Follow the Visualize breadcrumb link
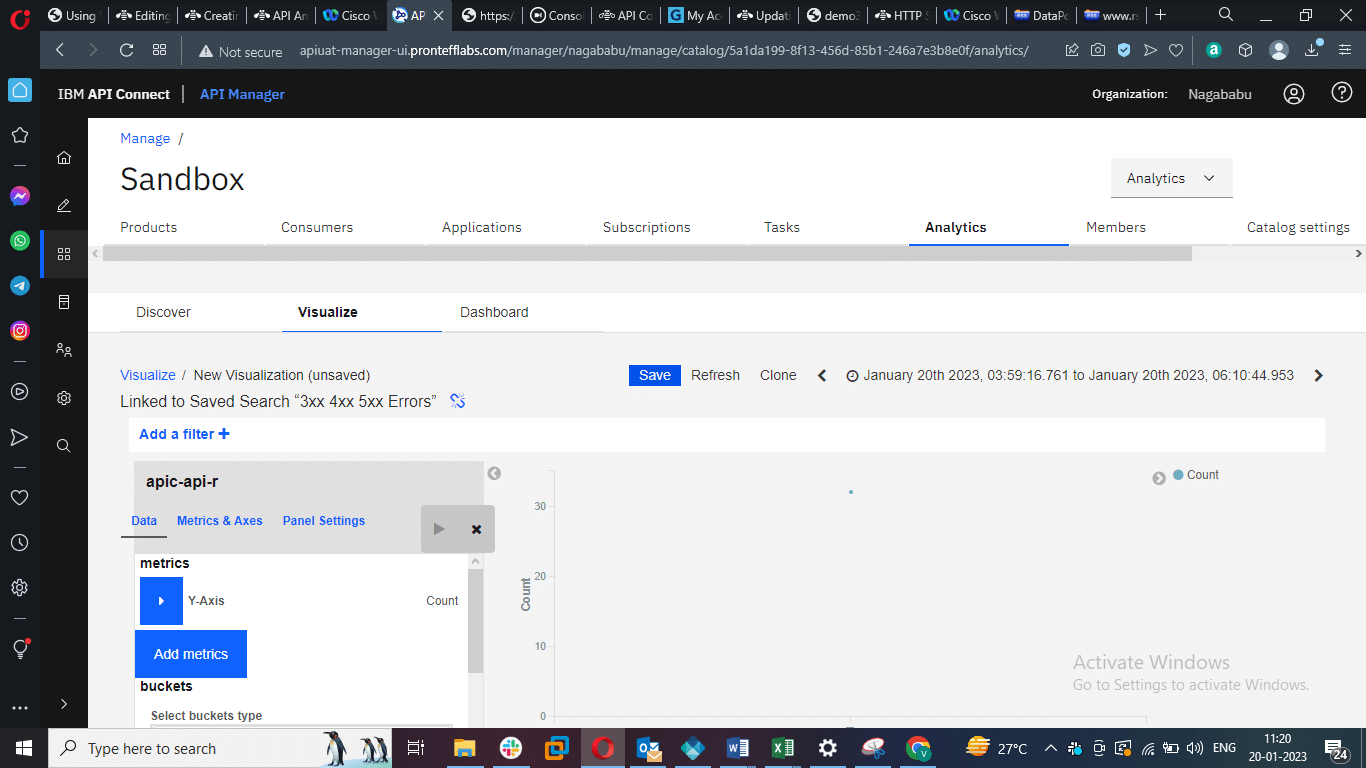 (148, 375)
